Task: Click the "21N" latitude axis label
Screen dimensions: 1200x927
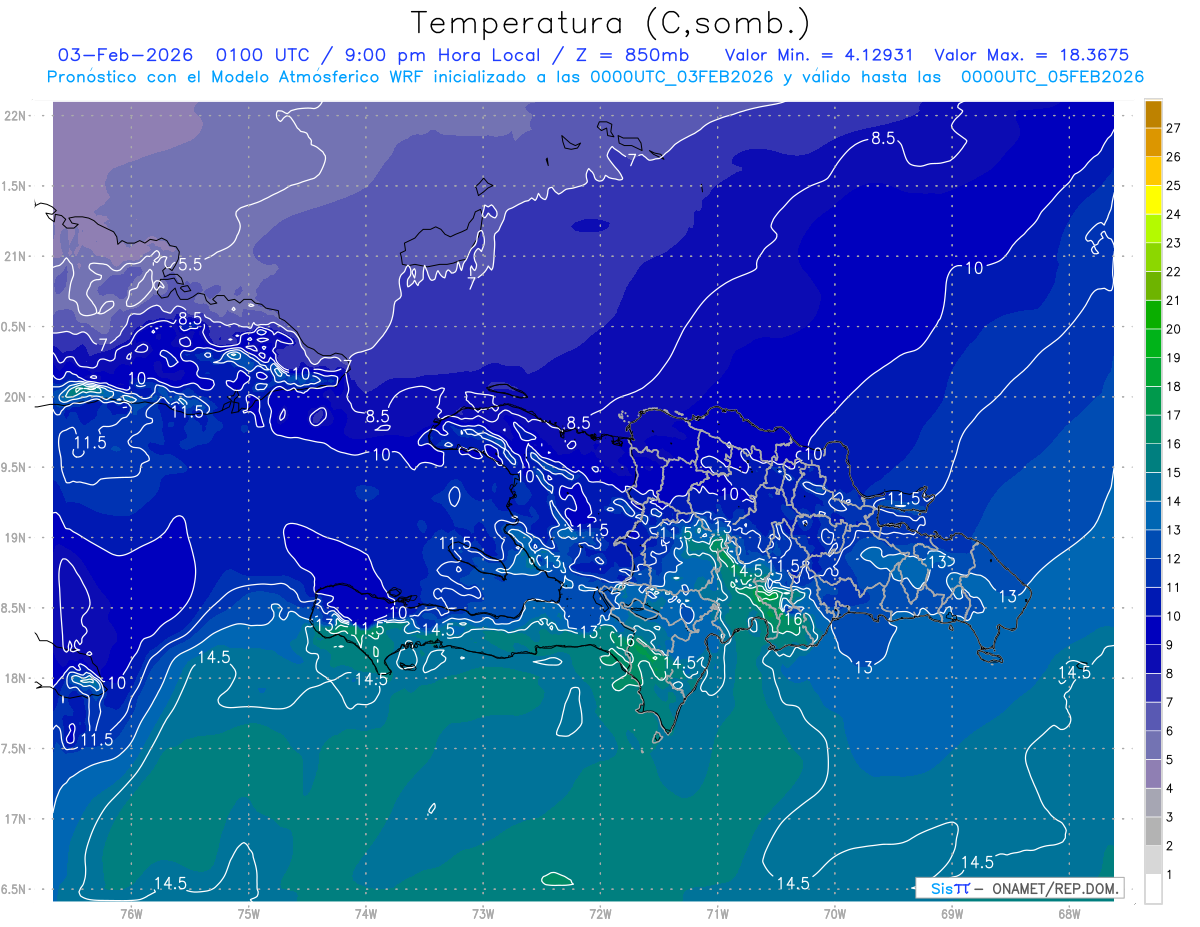Action: [x=15, y=257]
